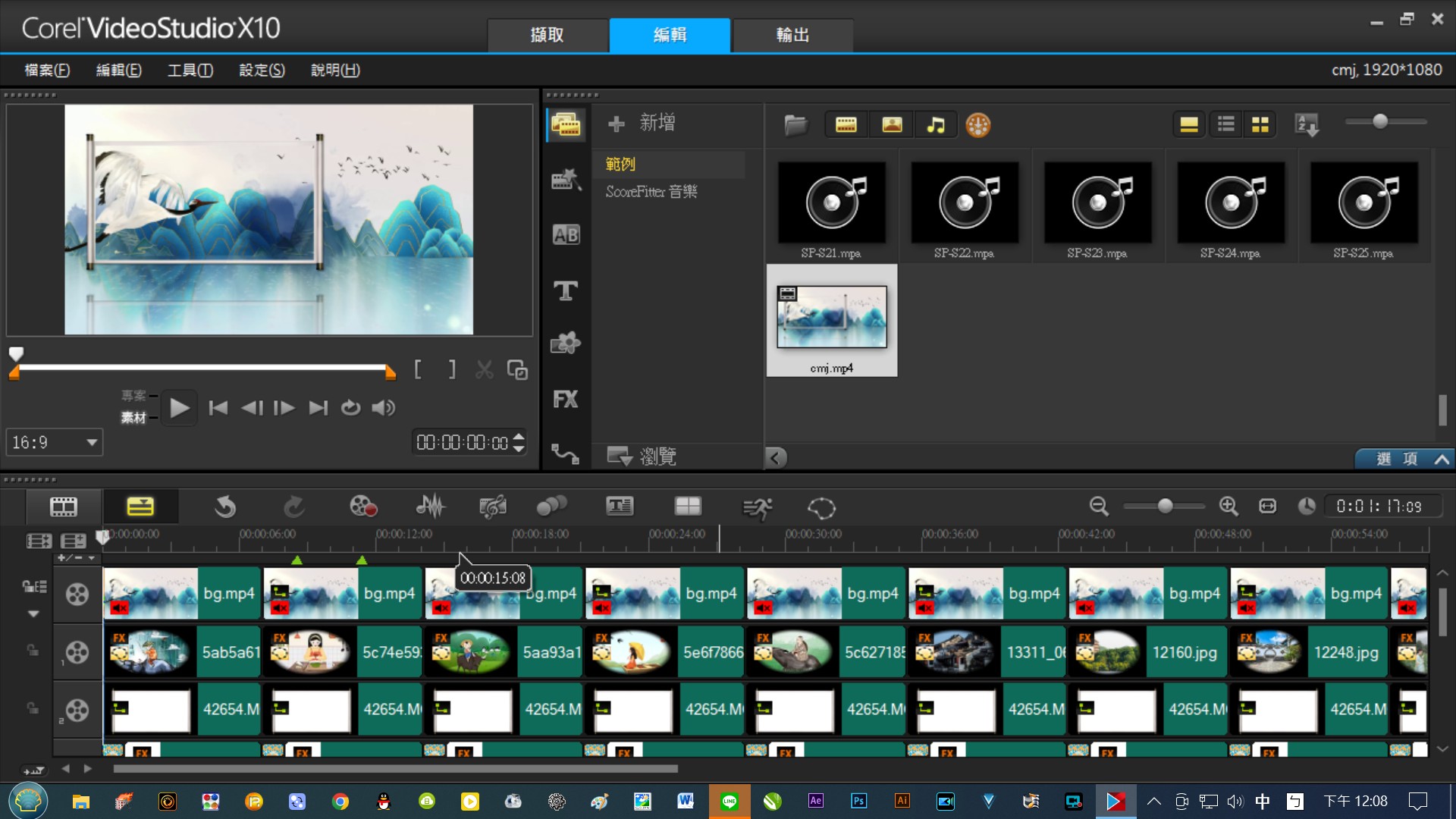Zoom in the timeline
The width and height of the screenshot is (1456, 819).
pos(1228,507)
